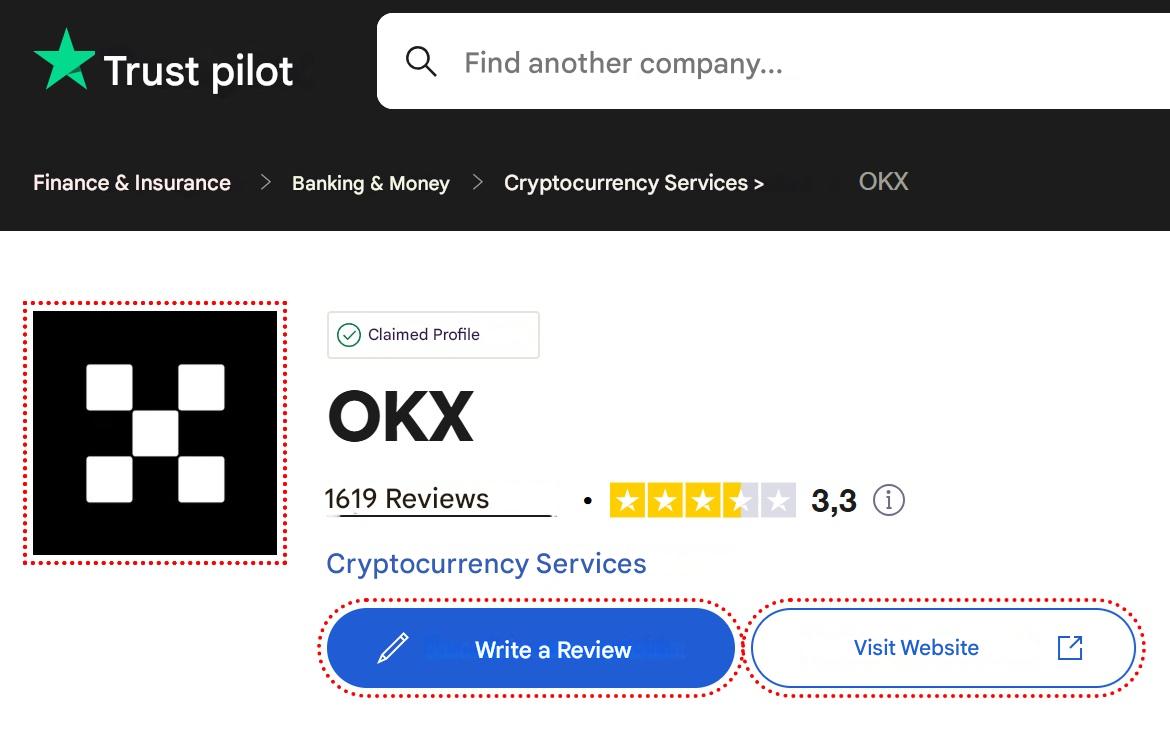The image size is (1170, 740).
Task: Select the pencil icon on Write a Review
Action: (392, 648)
